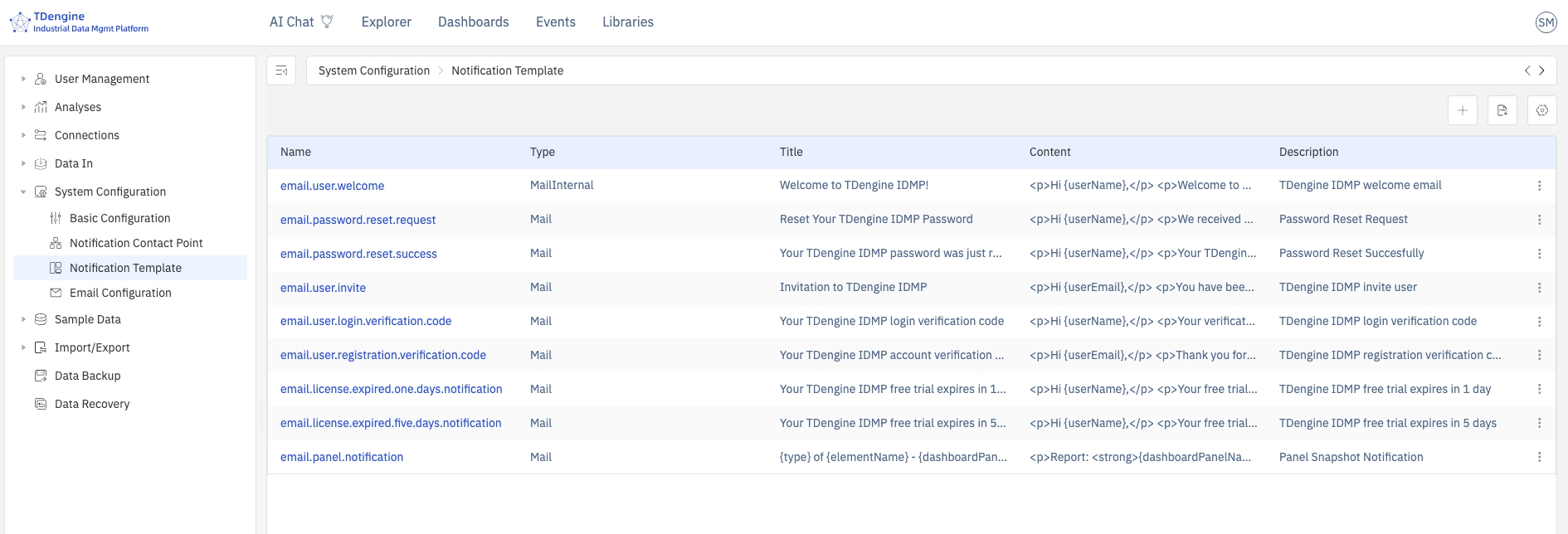Click the SM user avatar
Image resolution: width=1568 pixels, height=534 pixels.
tap(1546, 22)
